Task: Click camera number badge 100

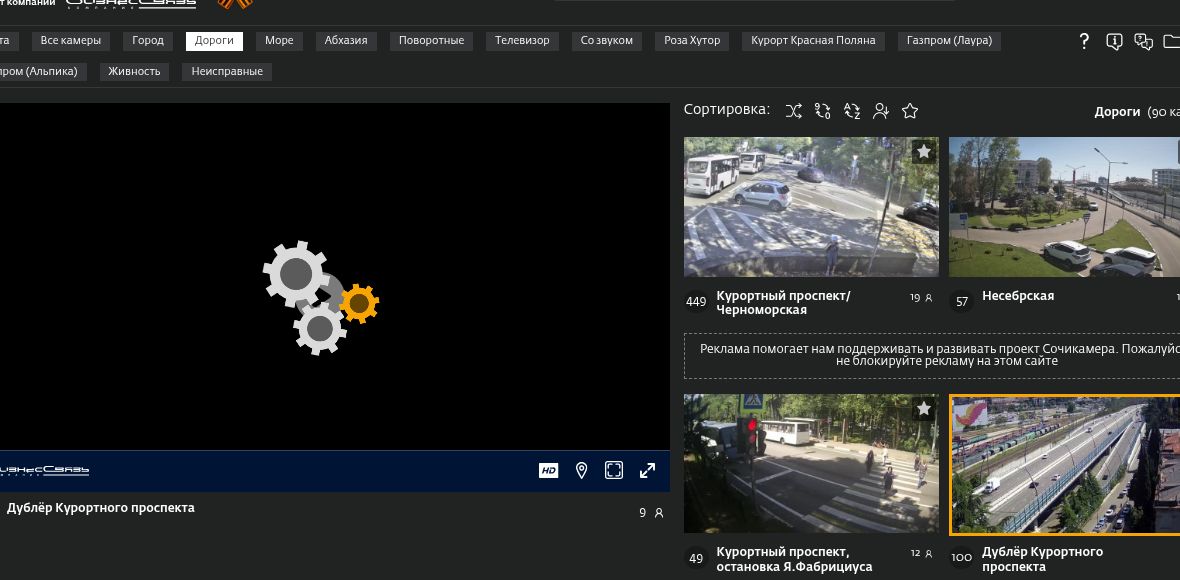Action: click(x=962, y=557)
